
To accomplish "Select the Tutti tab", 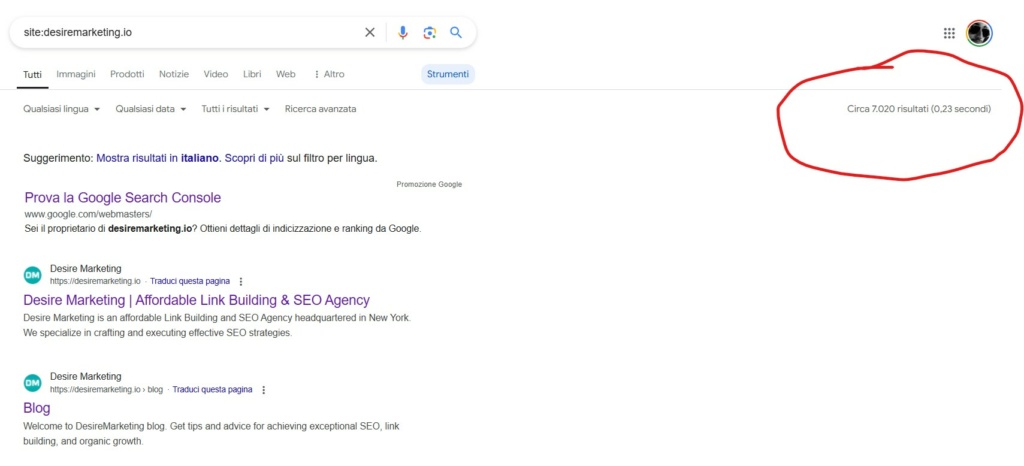I will tap(33, 74).
